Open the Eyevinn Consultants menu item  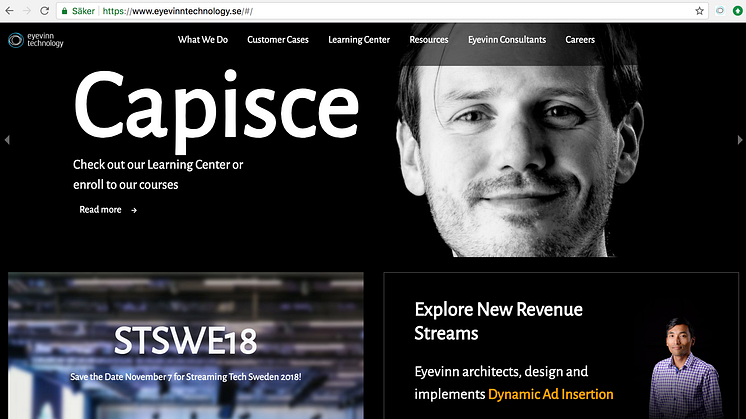pos(507,40)
